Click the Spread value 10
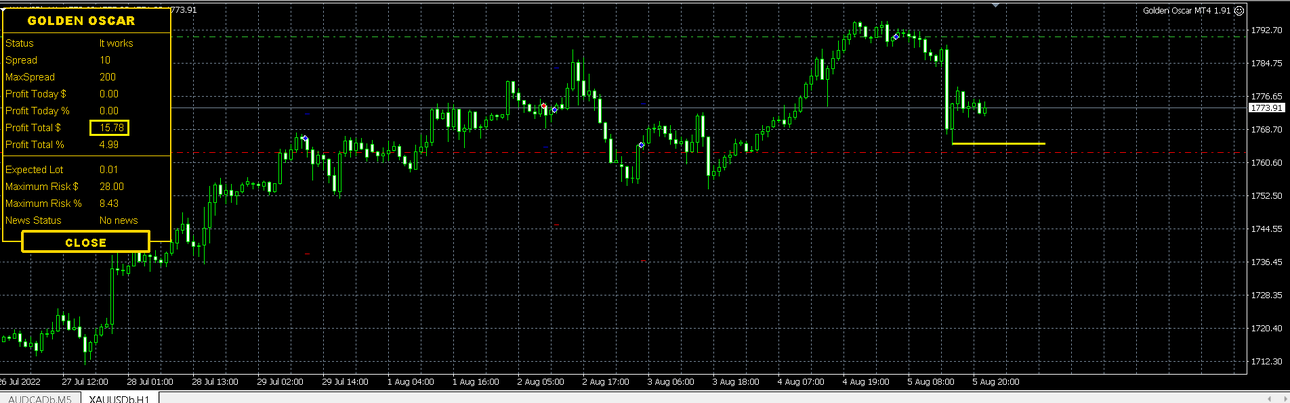The width and height of the screenshot is (1290, 403). pos(105,60)
